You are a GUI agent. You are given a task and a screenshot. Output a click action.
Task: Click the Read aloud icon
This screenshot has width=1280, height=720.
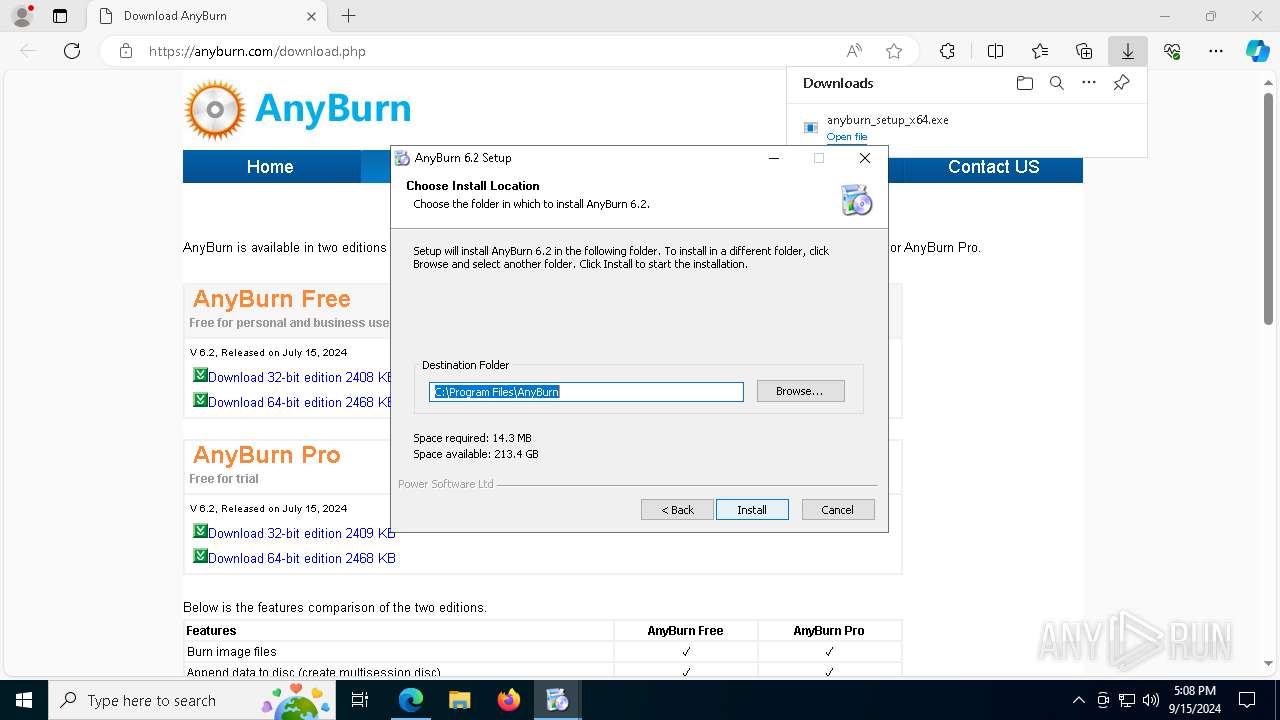point(854,51)
